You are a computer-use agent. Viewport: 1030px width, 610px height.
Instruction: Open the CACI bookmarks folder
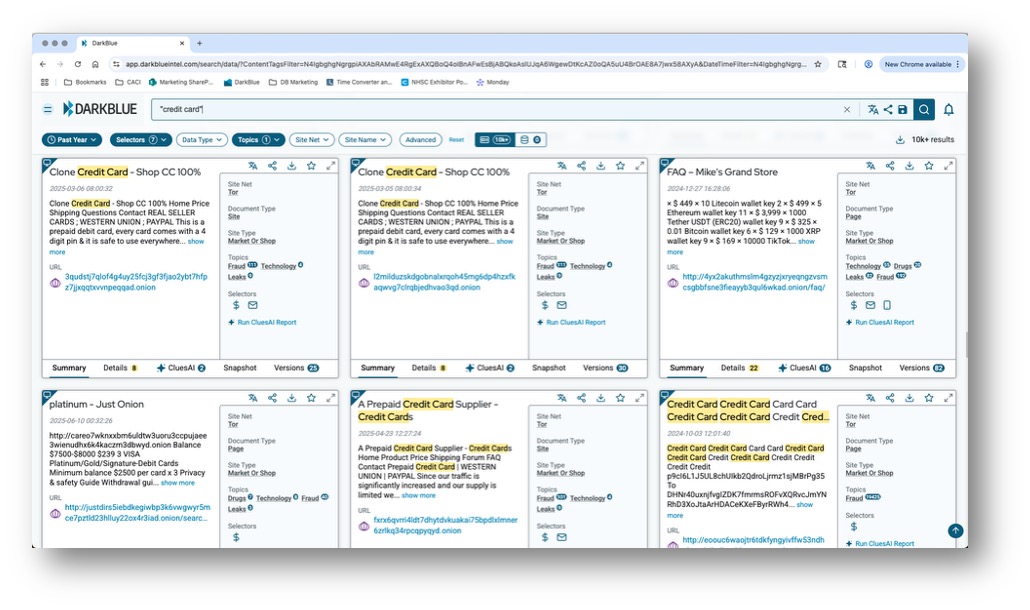click(x=128, y=83)
